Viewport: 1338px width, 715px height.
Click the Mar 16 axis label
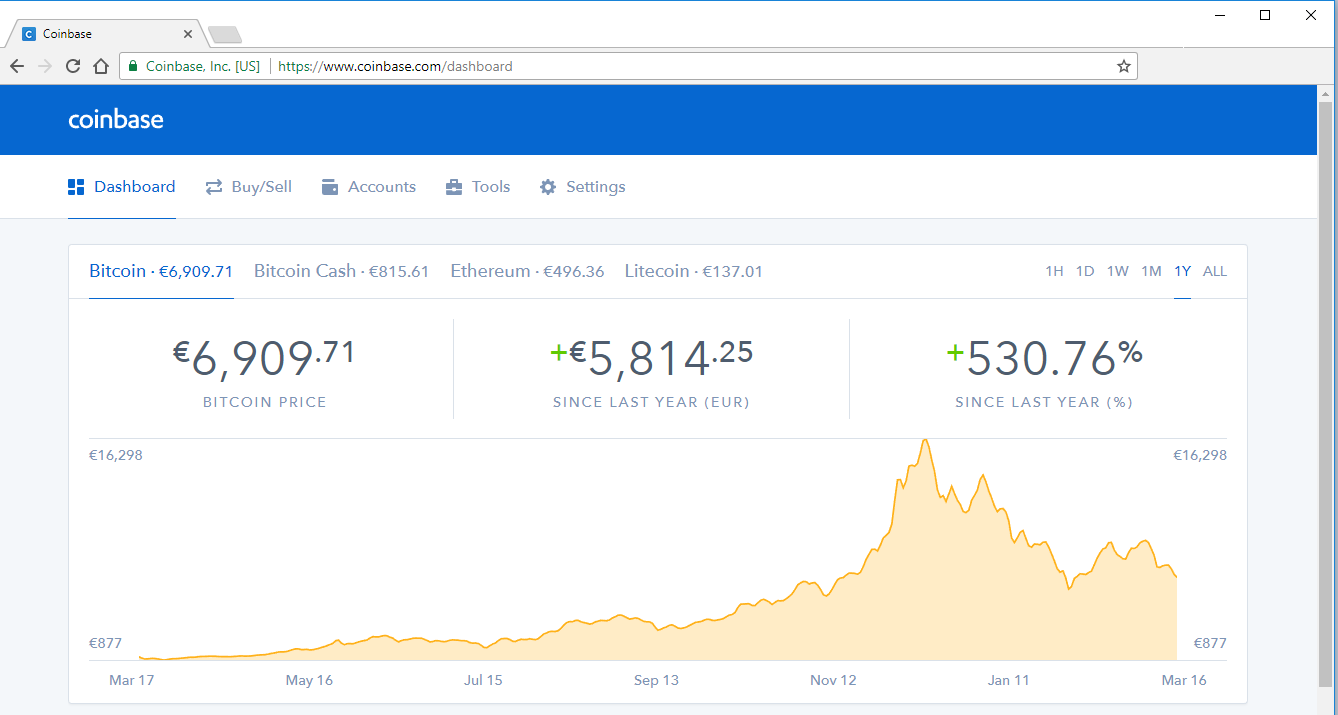1184,680
